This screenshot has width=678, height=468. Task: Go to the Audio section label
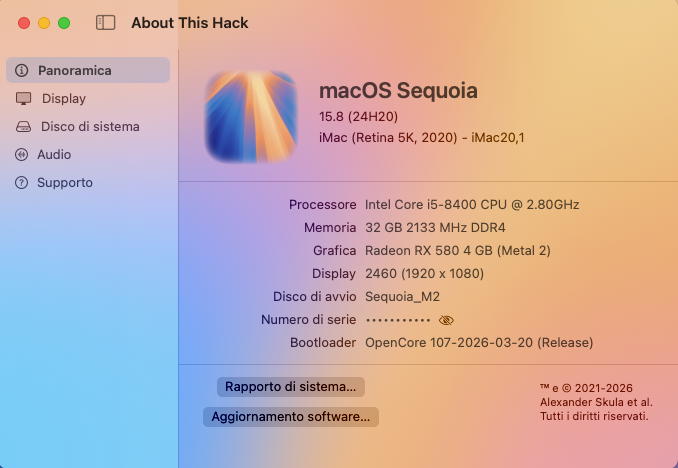54,154
